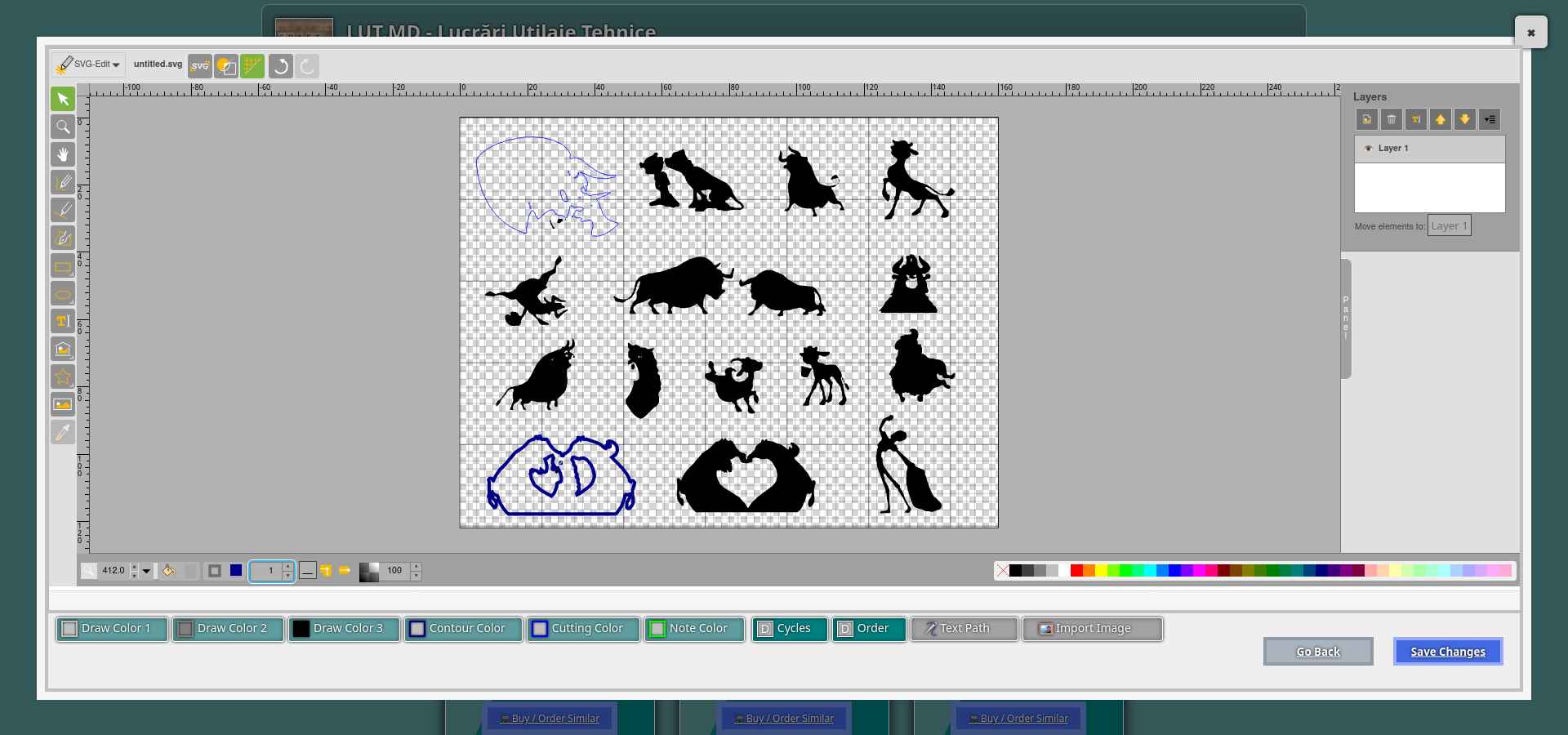Click the Import Image button
This screenshot has height=735, width=1568.
click(x=1093, y=629)
